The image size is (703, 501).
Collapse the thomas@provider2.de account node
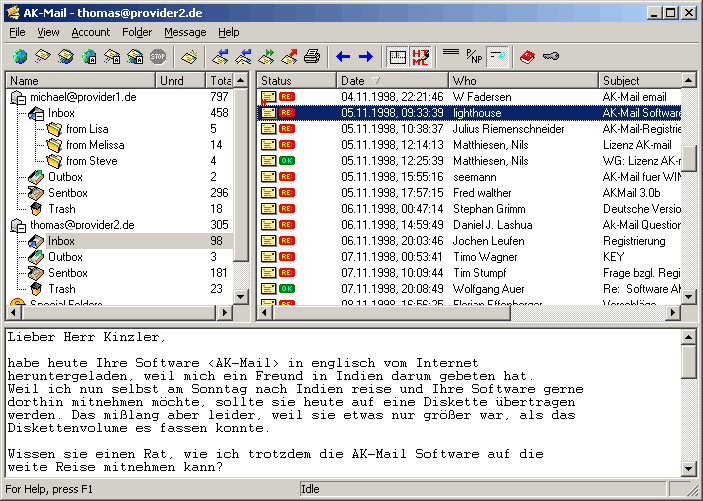[21, 228]
